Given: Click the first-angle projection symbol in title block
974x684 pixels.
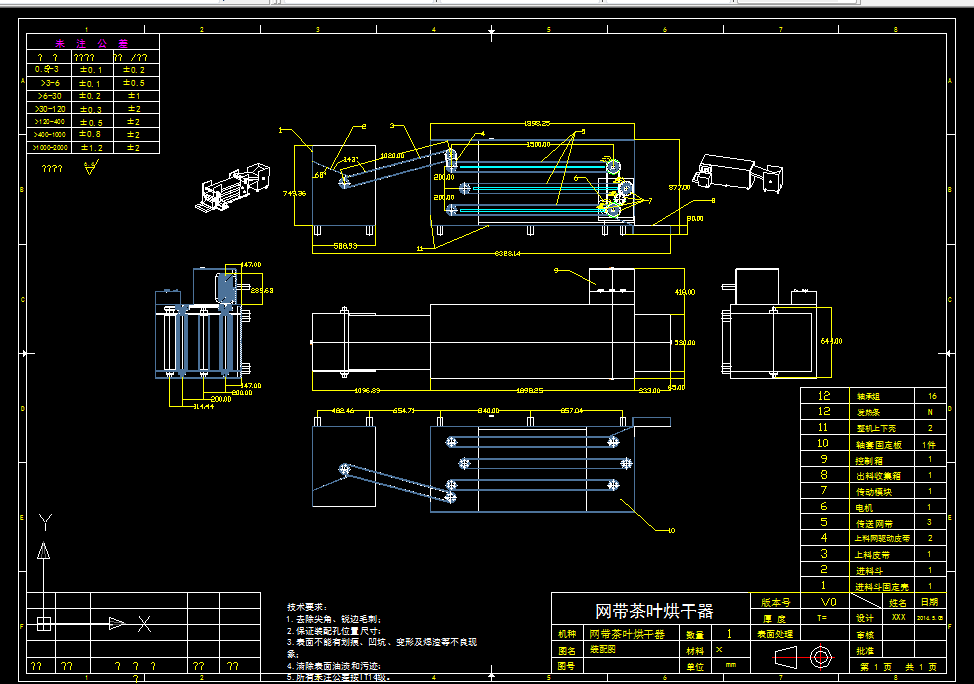Looking at the screenshot, I should (x=804, y=657).
